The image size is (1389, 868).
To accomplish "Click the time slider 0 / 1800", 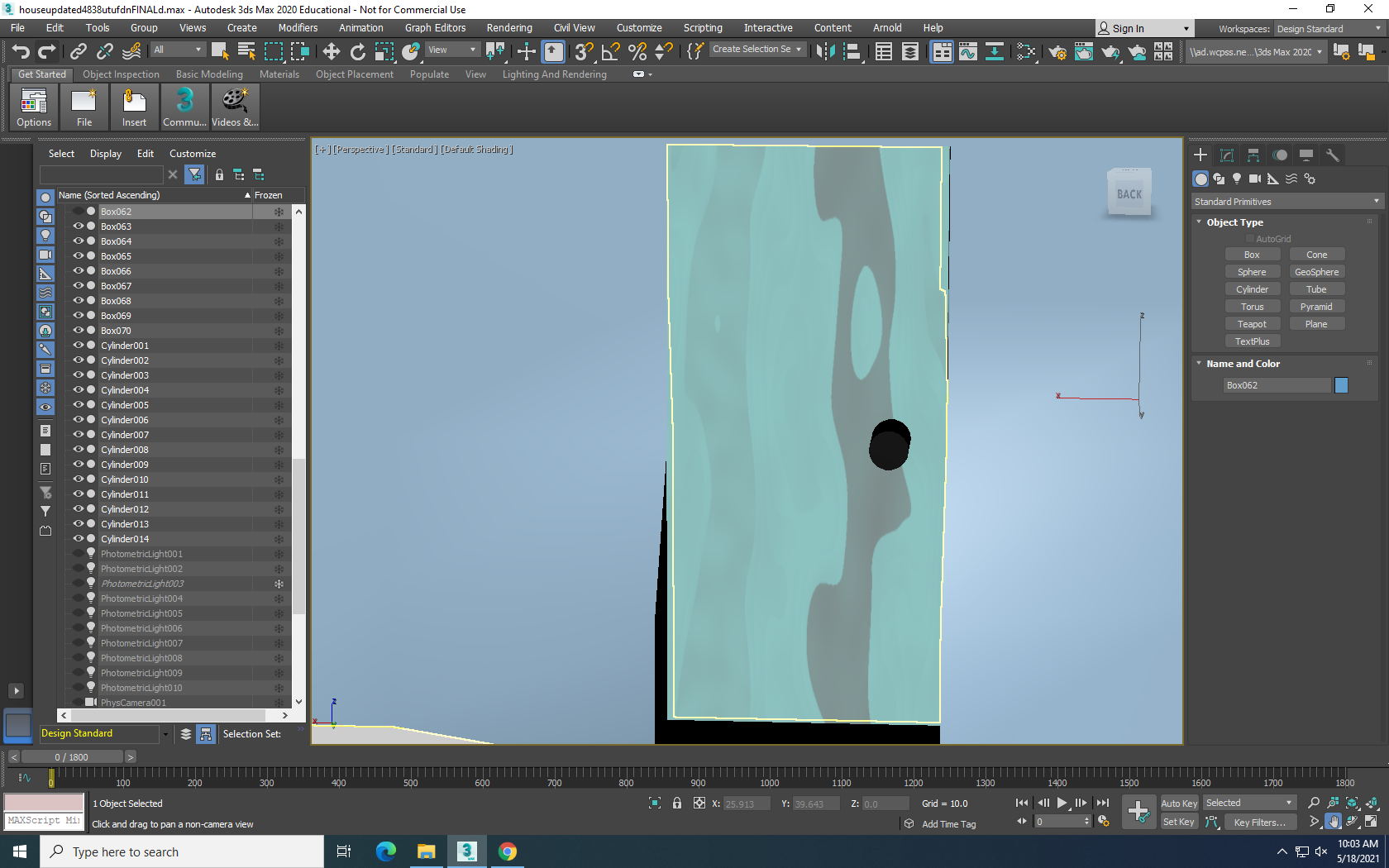I will pyautogui.click(x=72, y=757).
